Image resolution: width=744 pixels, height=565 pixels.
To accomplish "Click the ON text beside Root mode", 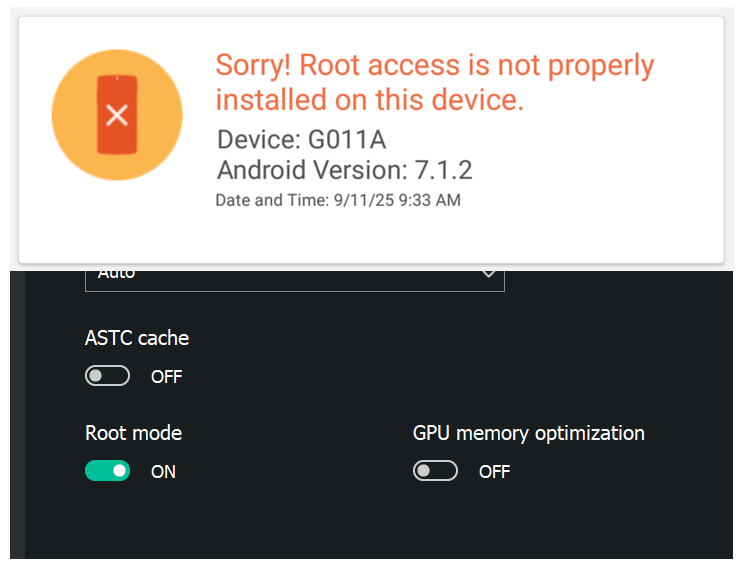I will [163, 472].
